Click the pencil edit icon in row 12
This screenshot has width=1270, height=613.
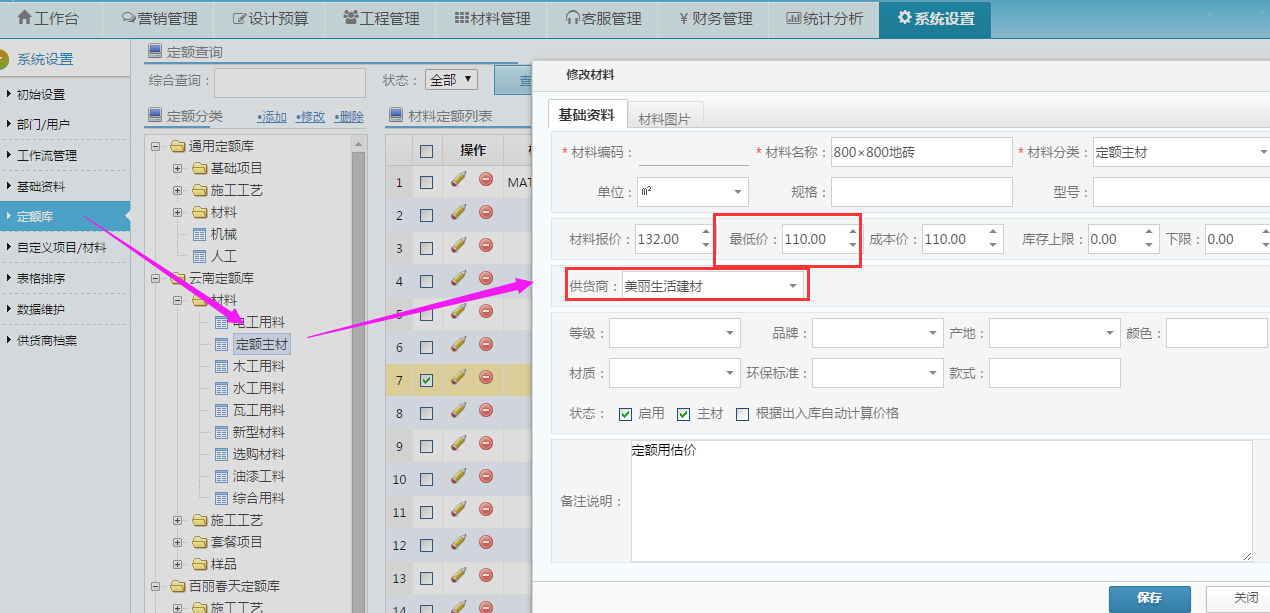coord(459,543)
